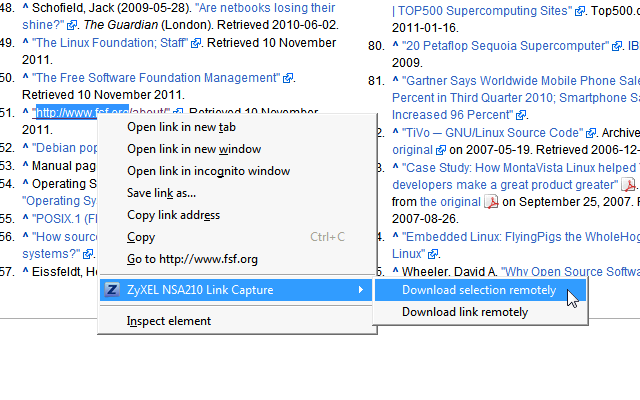Open the ZyXEL NSA210 Link Capture submenu

236,290
